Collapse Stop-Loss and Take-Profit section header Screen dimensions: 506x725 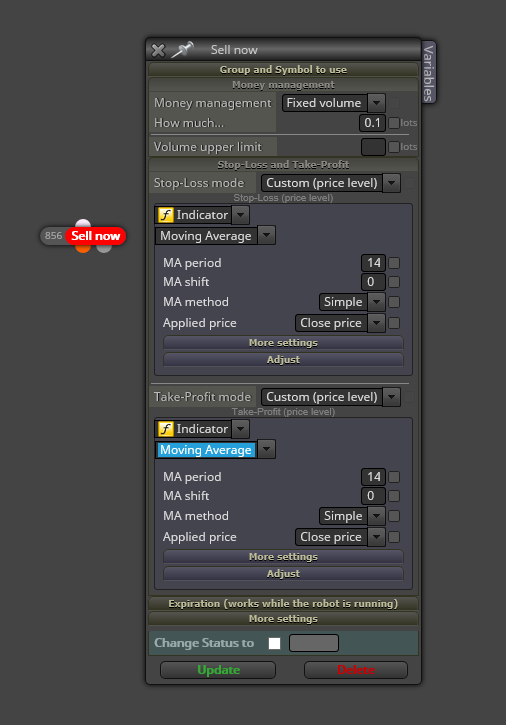tap(283, 165)
